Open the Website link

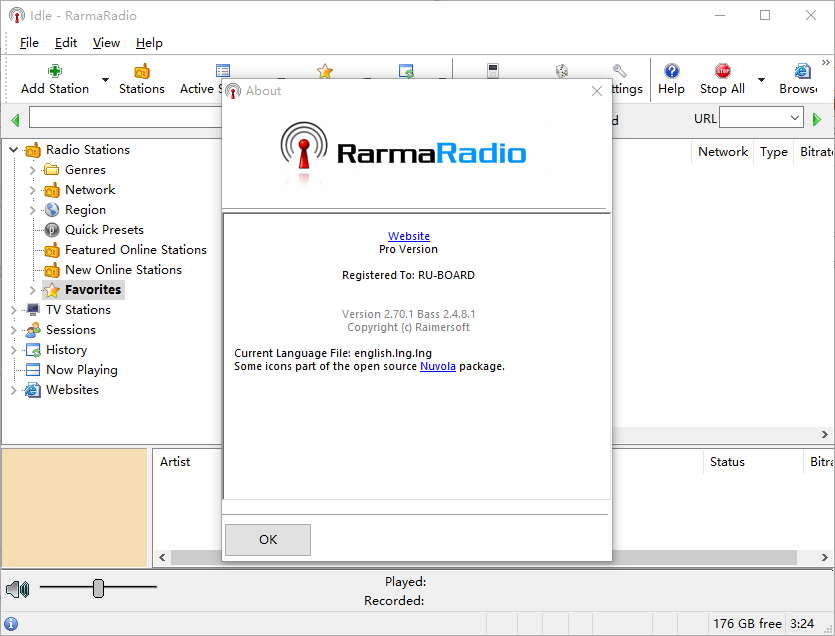408,237
